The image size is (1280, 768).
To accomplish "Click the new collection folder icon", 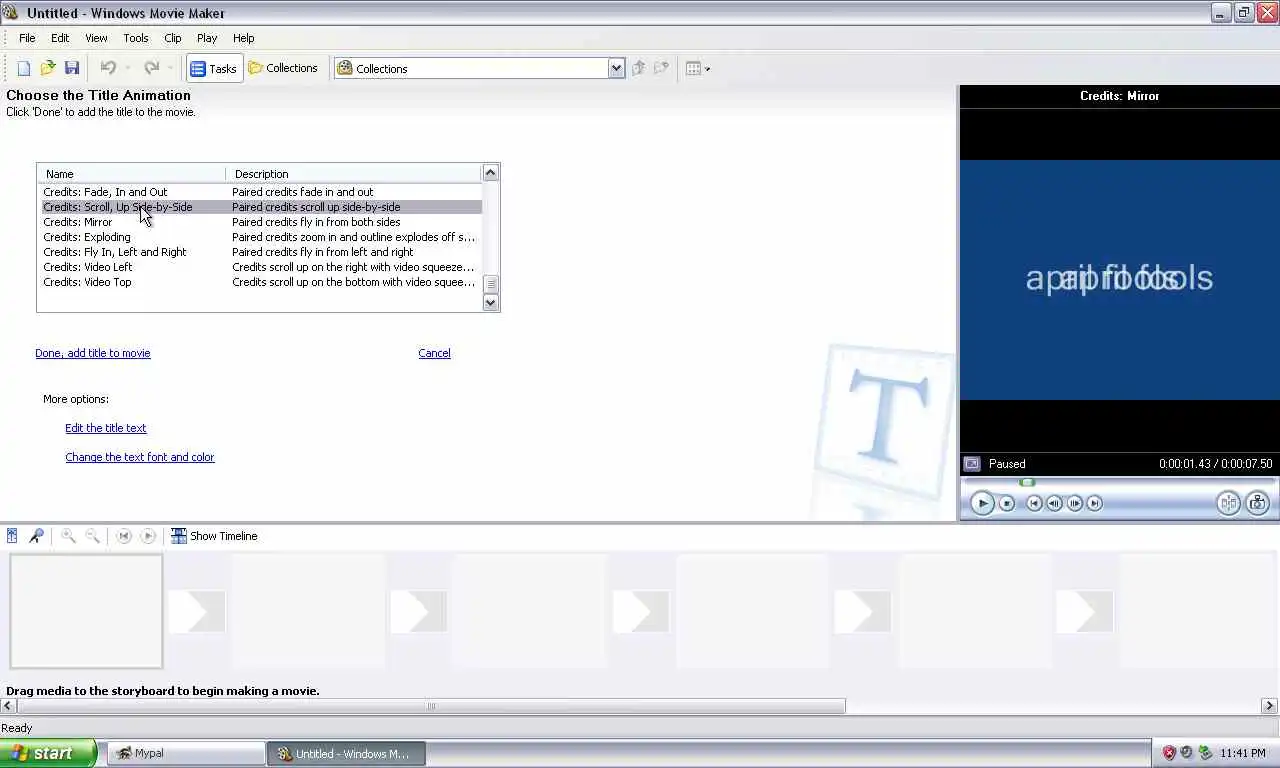I will (661, 68).
